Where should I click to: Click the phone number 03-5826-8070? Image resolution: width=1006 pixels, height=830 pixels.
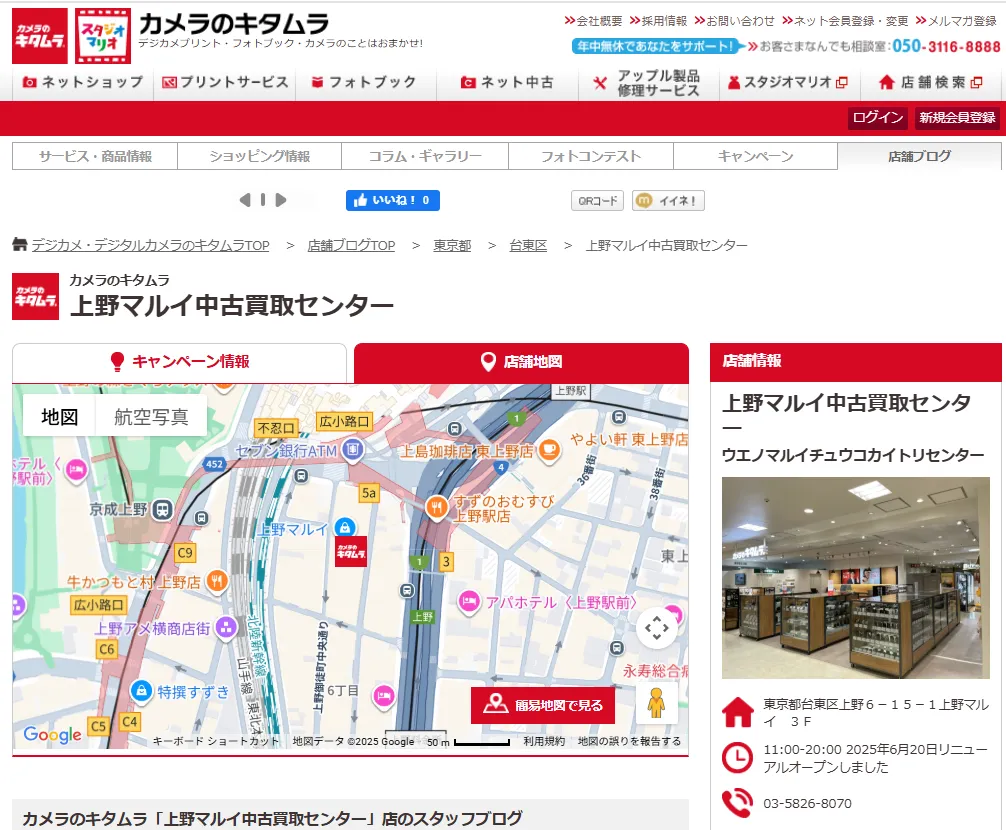coord(807,803)
